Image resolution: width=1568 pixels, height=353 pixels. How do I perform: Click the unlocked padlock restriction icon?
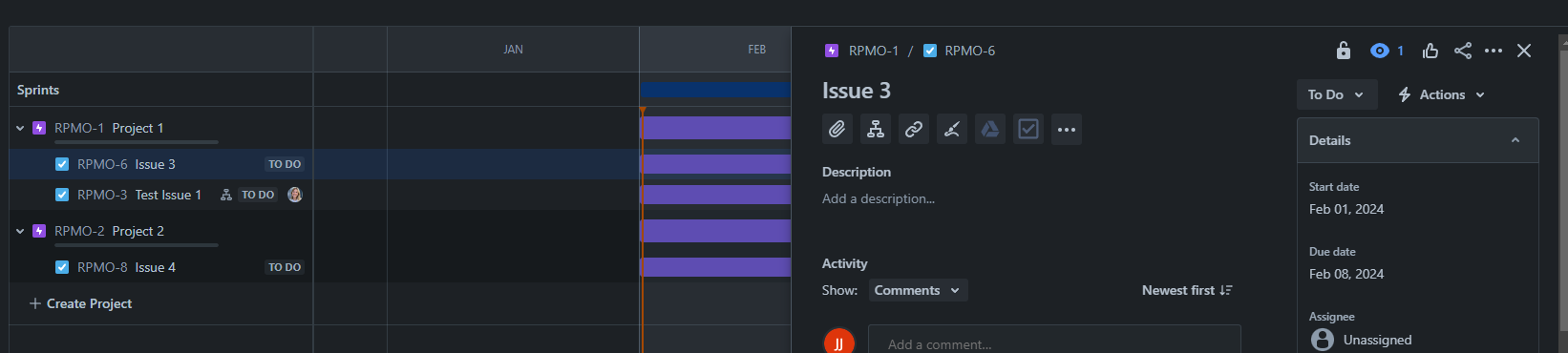pyautogui.click(x=1344, y=51)
